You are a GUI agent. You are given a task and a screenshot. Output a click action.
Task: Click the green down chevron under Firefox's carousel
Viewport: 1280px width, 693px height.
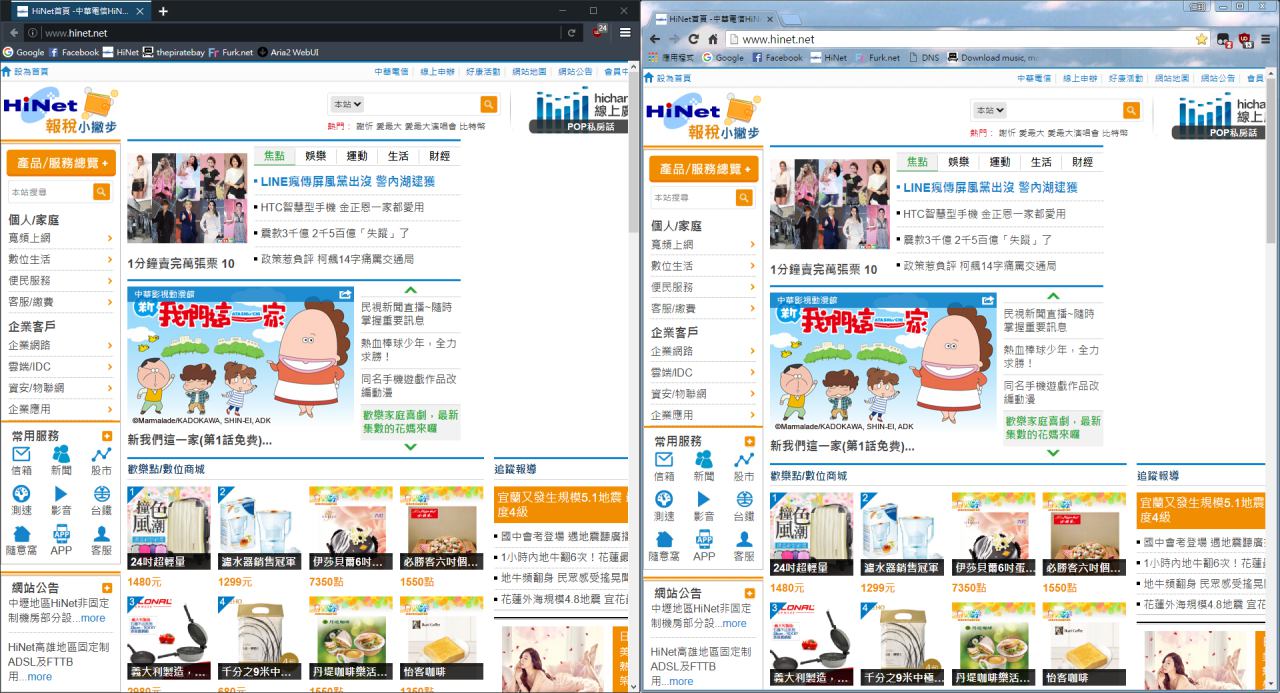[x=410, y=447]
